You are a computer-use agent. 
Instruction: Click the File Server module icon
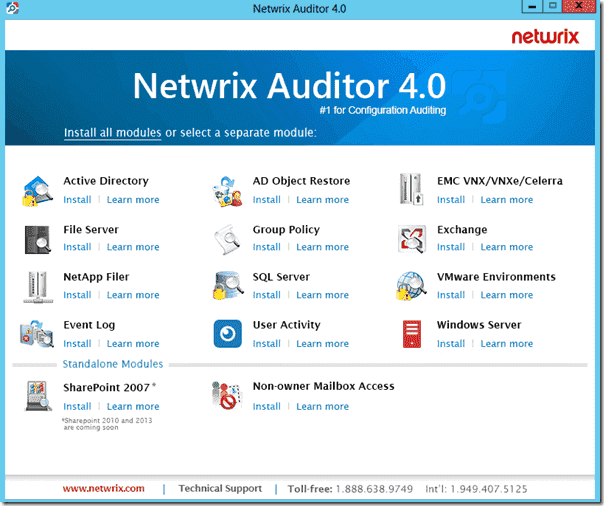(37, 240)
